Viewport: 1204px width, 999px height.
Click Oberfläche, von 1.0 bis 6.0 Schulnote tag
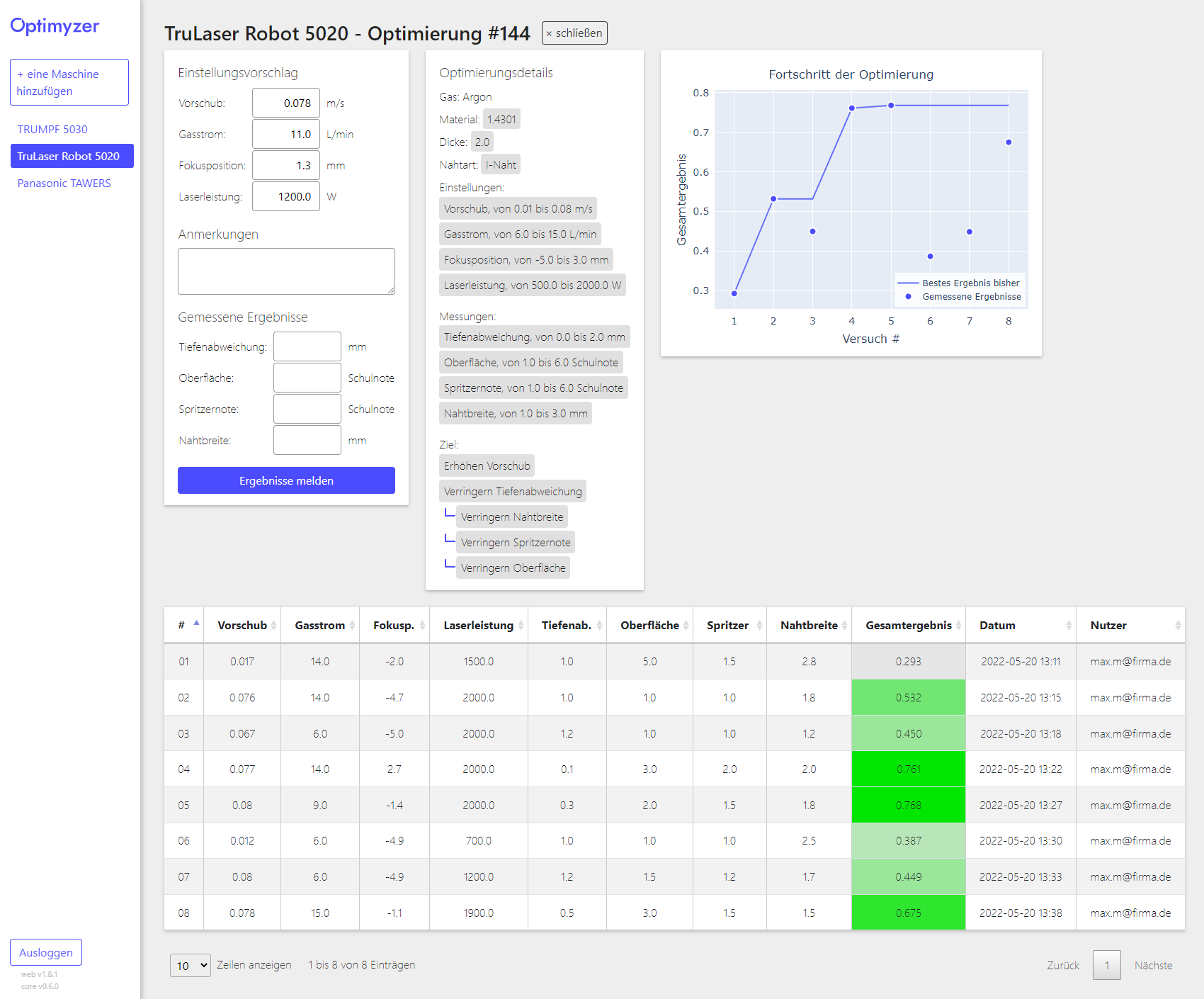point(531,362)
